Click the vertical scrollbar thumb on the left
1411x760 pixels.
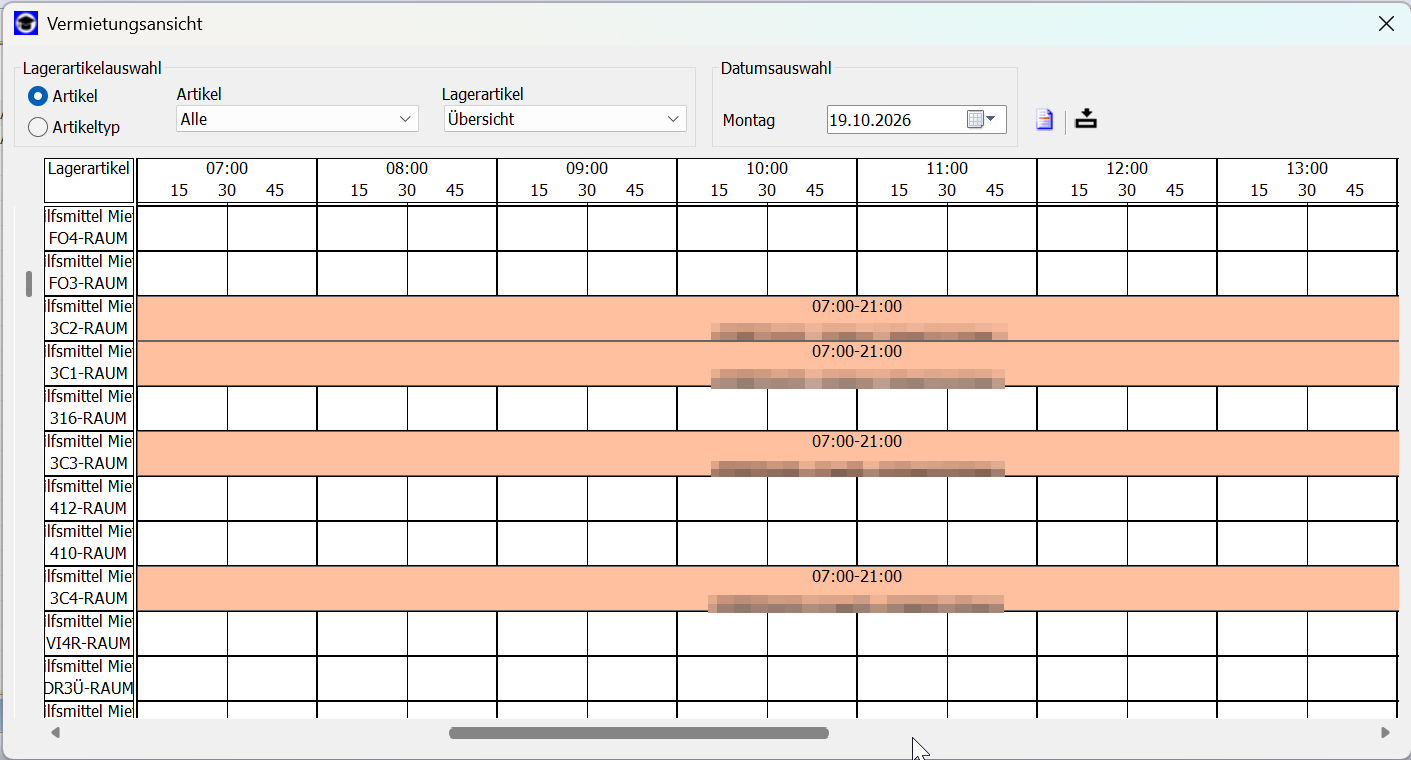(x=29, y=284)
